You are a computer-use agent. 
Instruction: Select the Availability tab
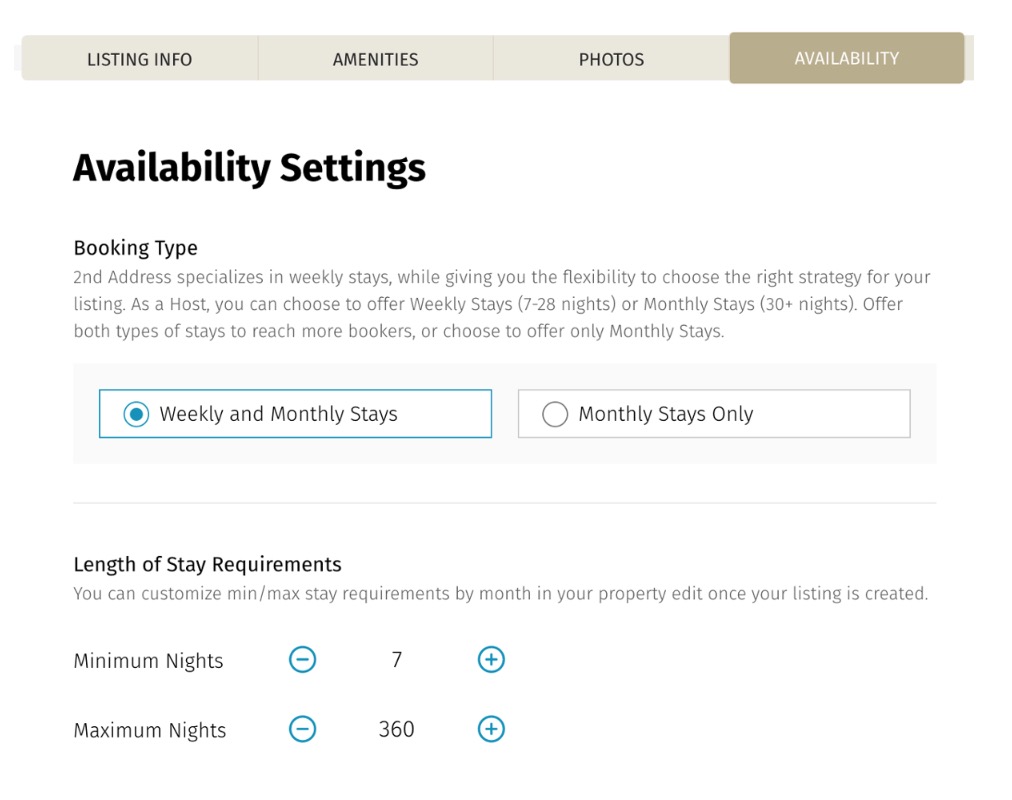(846, 58)
